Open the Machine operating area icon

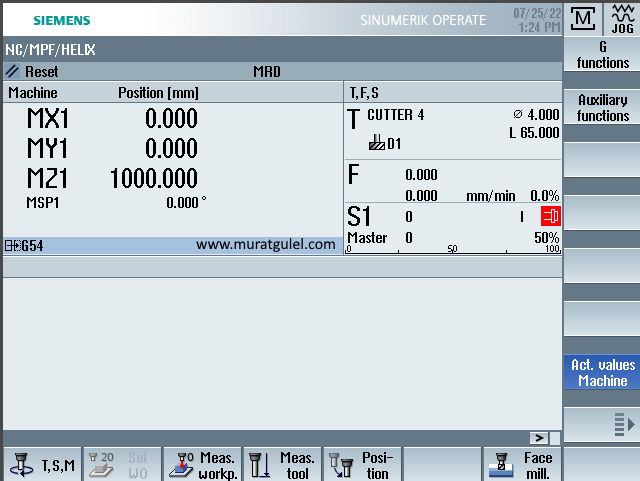[x=582, y=18]
